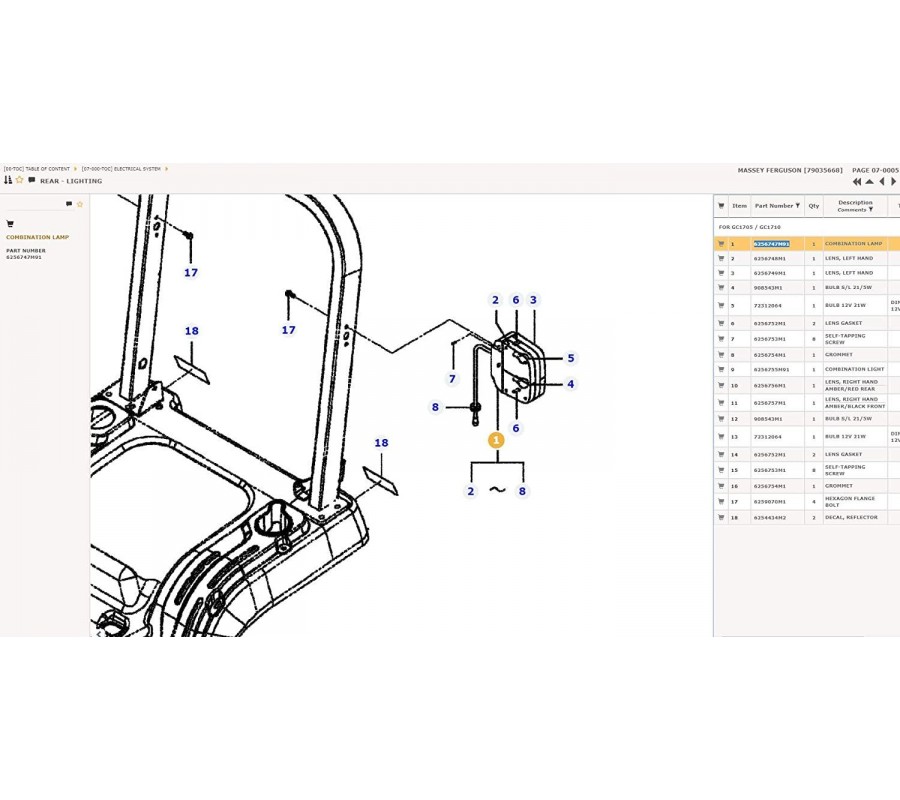Click orange callout 1 on the diagram

click(x=496, y=440)
